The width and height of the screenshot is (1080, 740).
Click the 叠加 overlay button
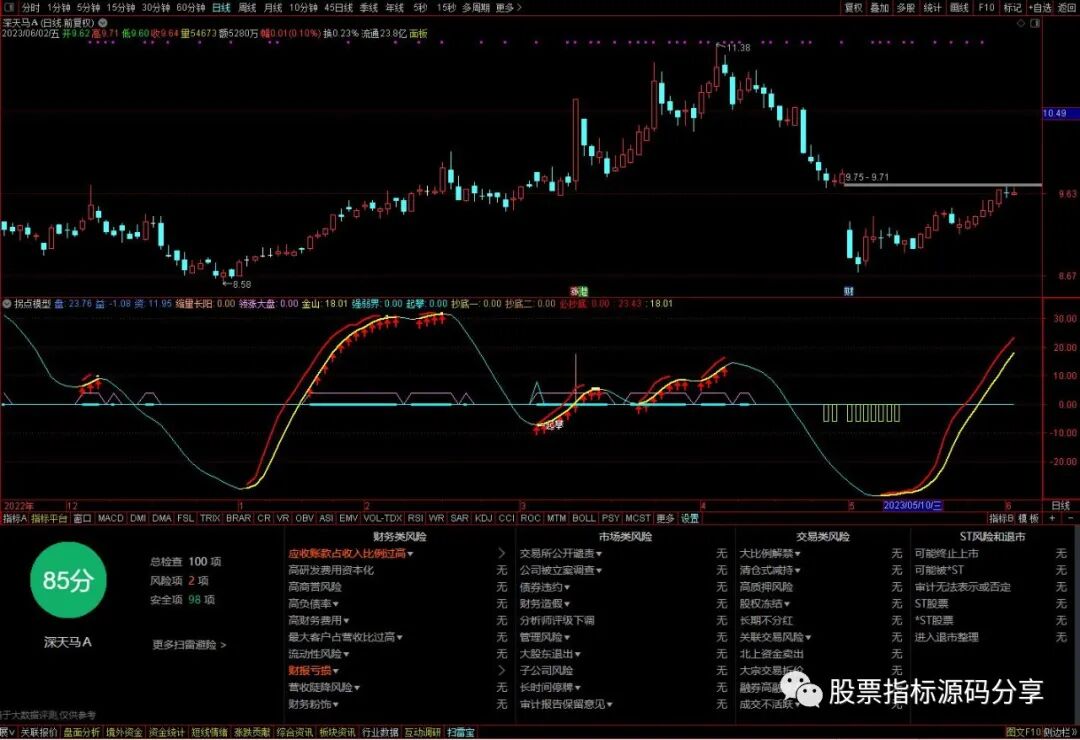coord(880,8)
